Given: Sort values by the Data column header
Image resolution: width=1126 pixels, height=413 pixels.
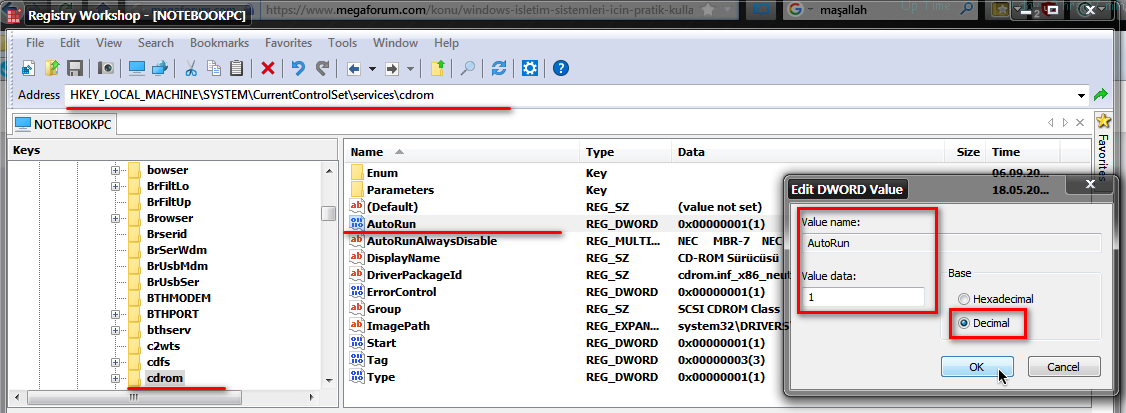Looking at the screenshot, I should click(808, 152).
